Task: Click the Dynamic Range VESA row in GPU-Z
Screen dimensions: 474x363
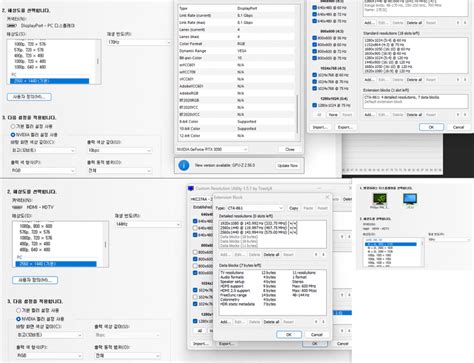Action: pyautogui.click(x=236, y=51)
